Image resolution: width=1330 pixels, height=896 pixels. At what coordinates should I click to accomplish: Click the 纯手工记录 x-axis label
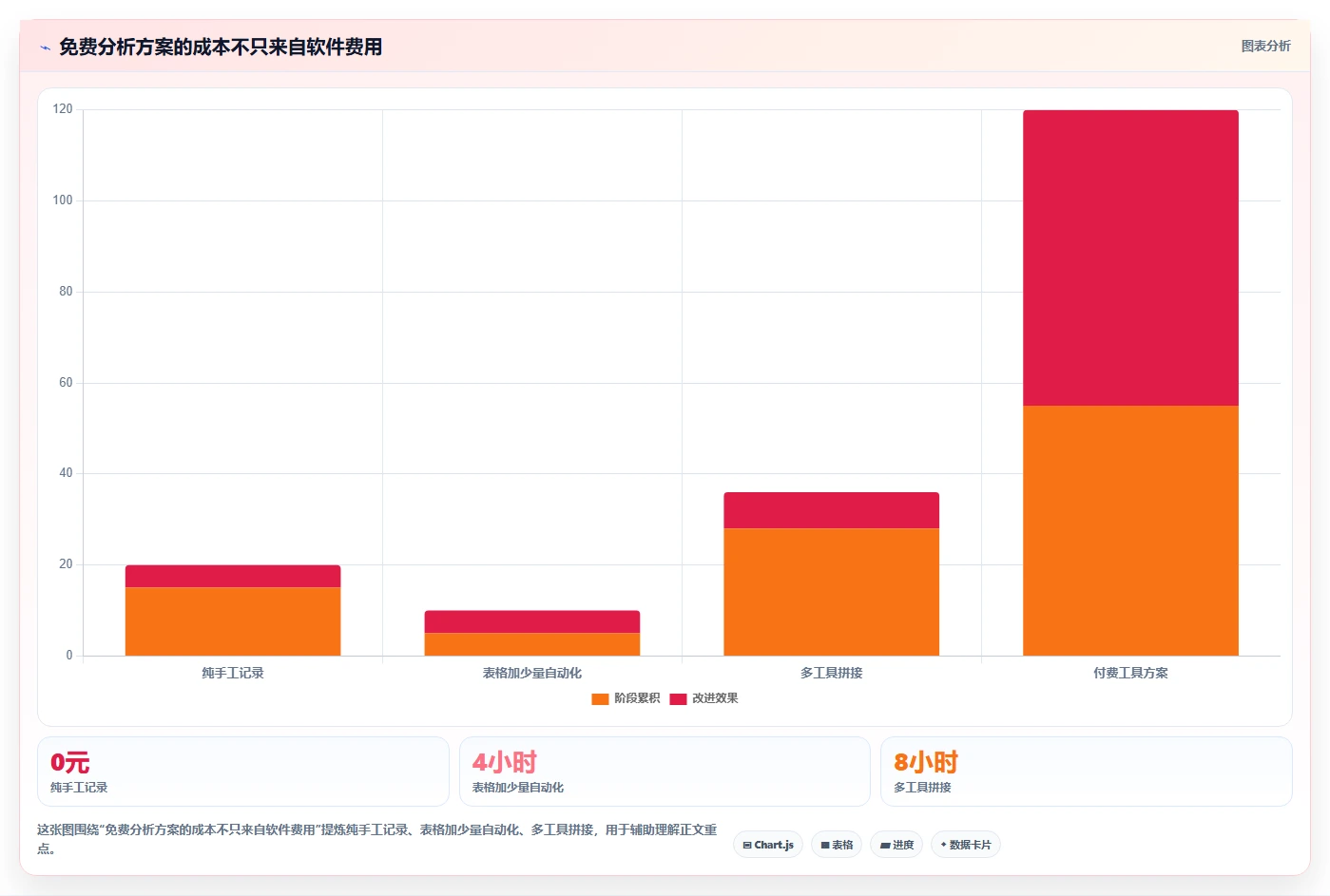[233, 673]
